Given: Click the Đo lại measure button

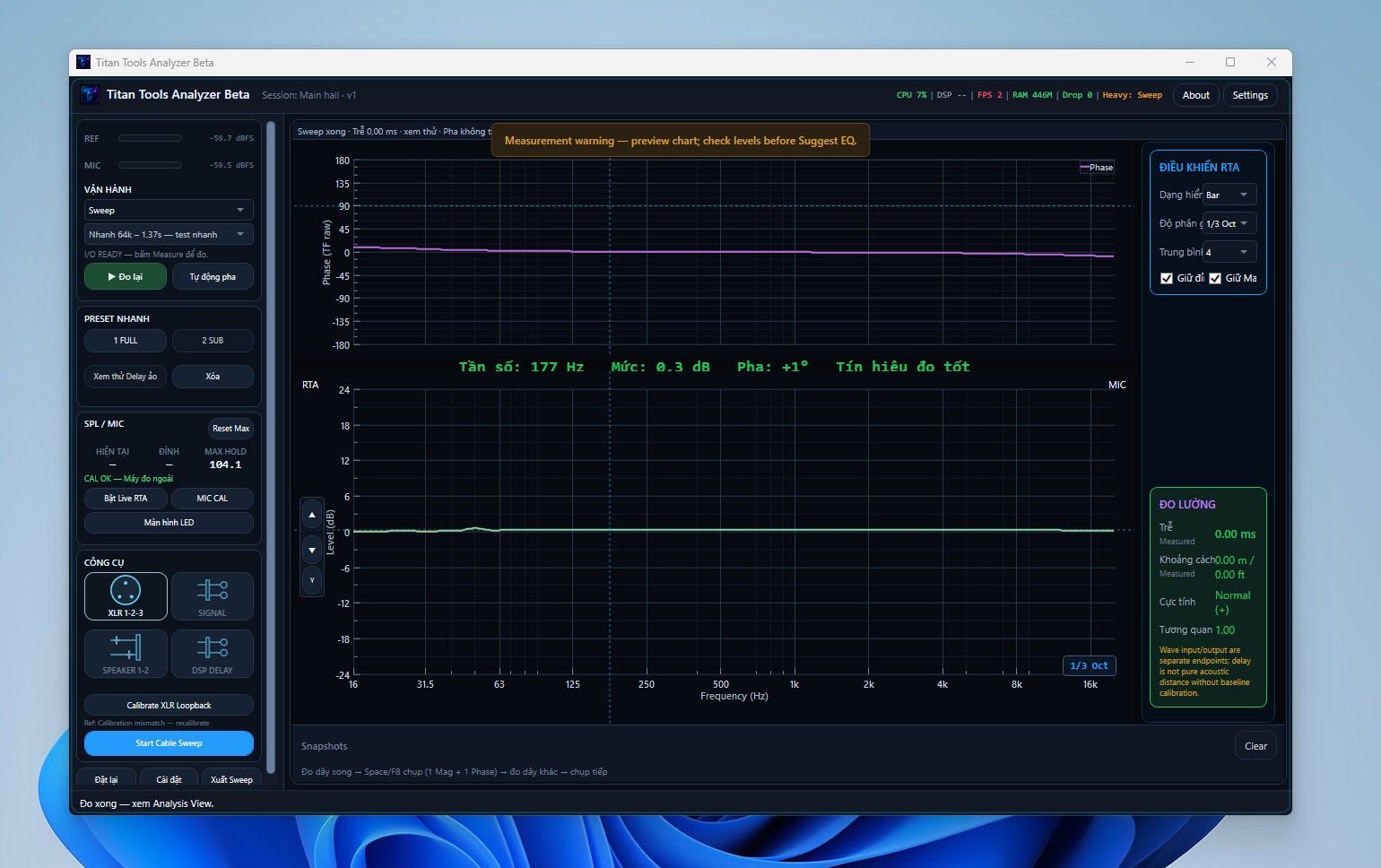Looking at the screenshot, I should point(126,276).
